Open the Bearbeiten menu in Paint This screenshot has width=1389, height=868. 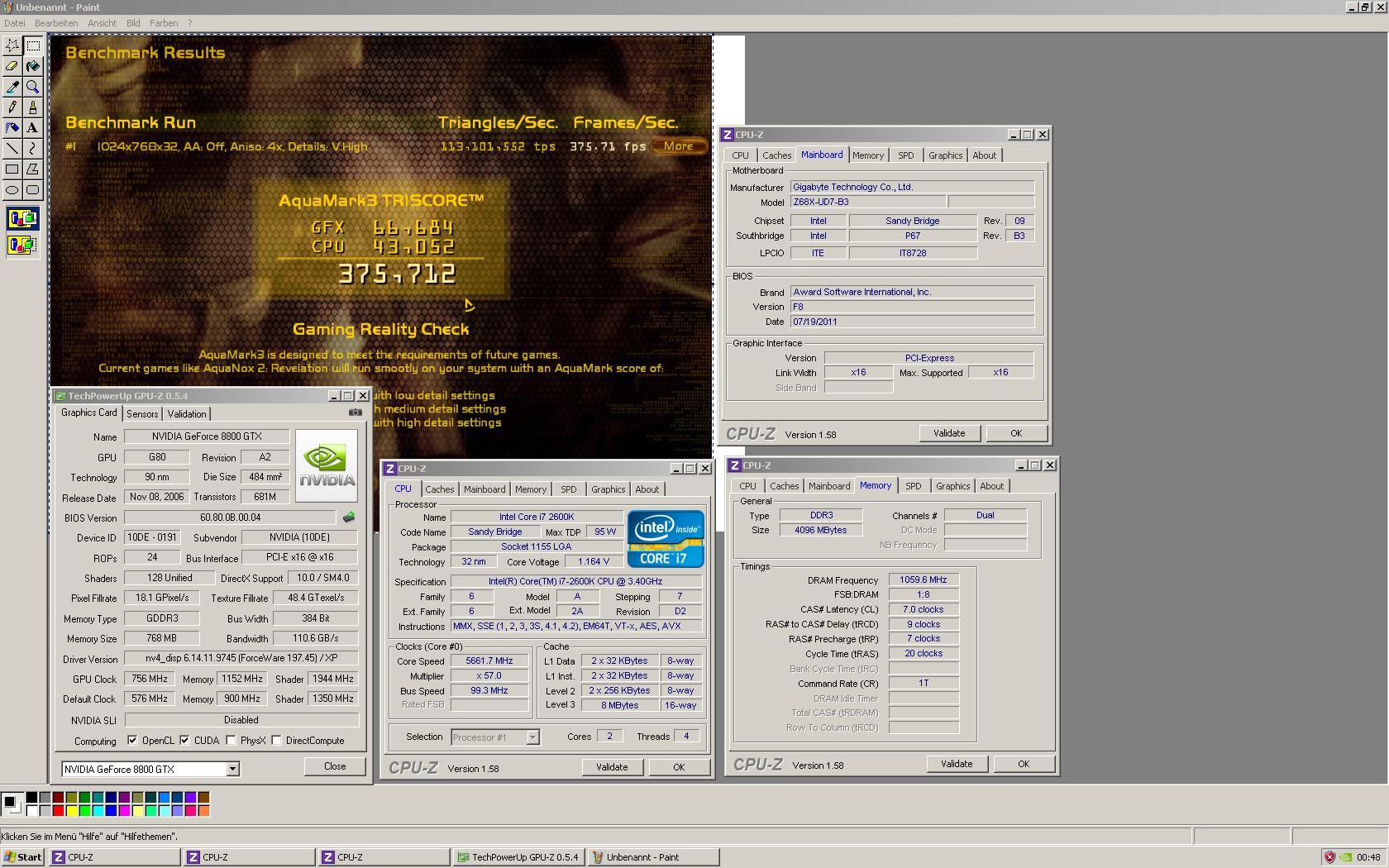(x=56, y=23)
